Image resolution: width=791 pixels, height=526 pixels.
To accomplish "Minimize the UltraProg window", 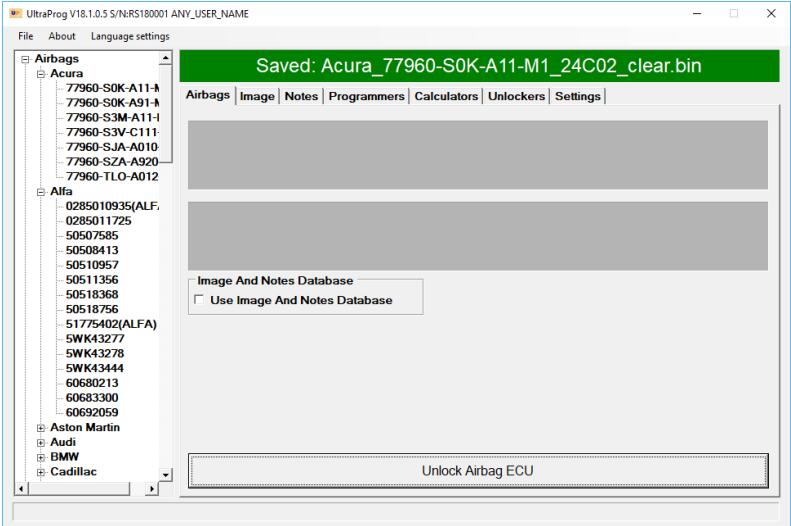I will pyautogui.click(x=697, y=14).
